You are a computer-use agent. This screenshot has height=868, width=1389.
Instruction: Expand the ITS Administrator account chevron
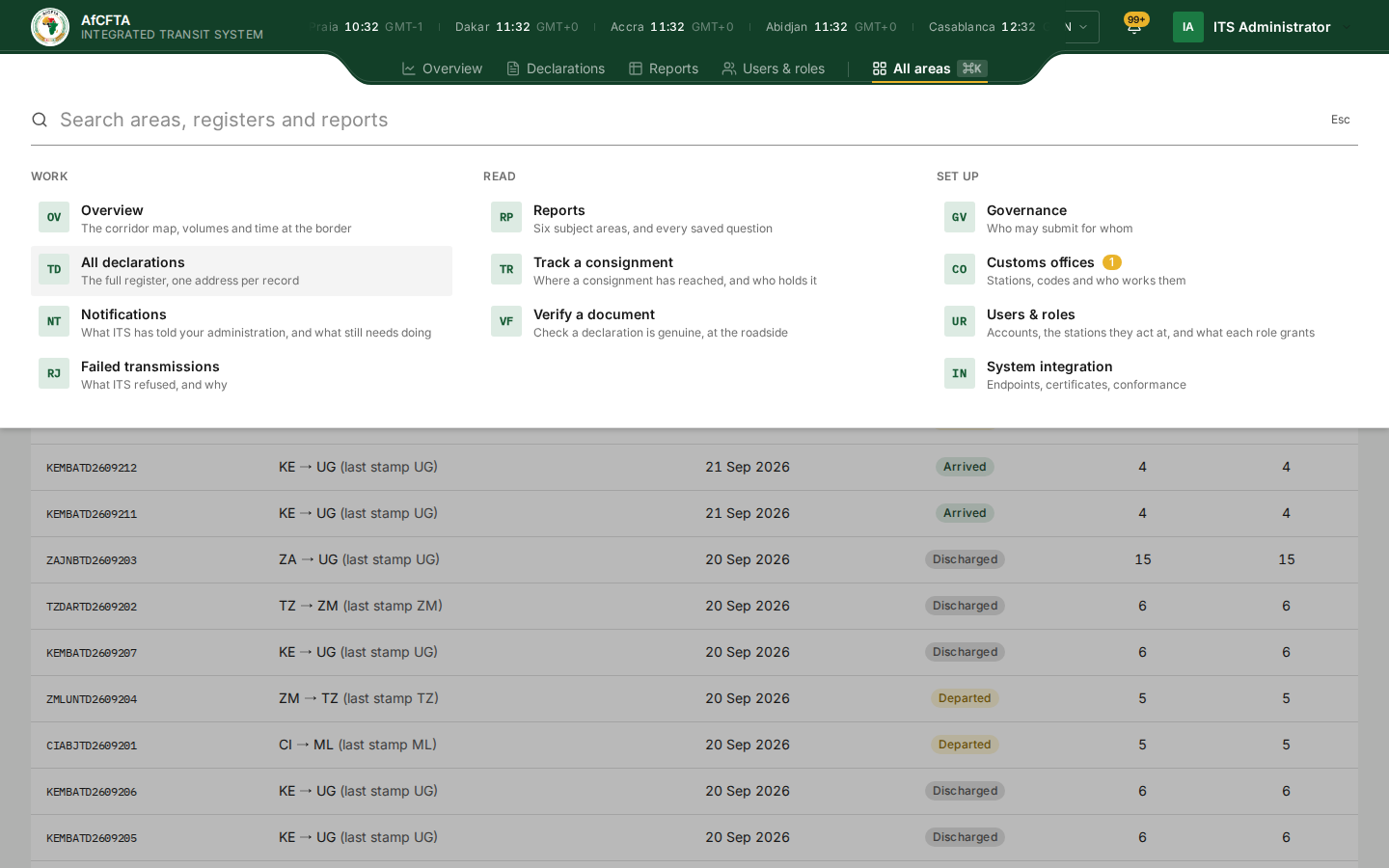[x=1348, y=27]
